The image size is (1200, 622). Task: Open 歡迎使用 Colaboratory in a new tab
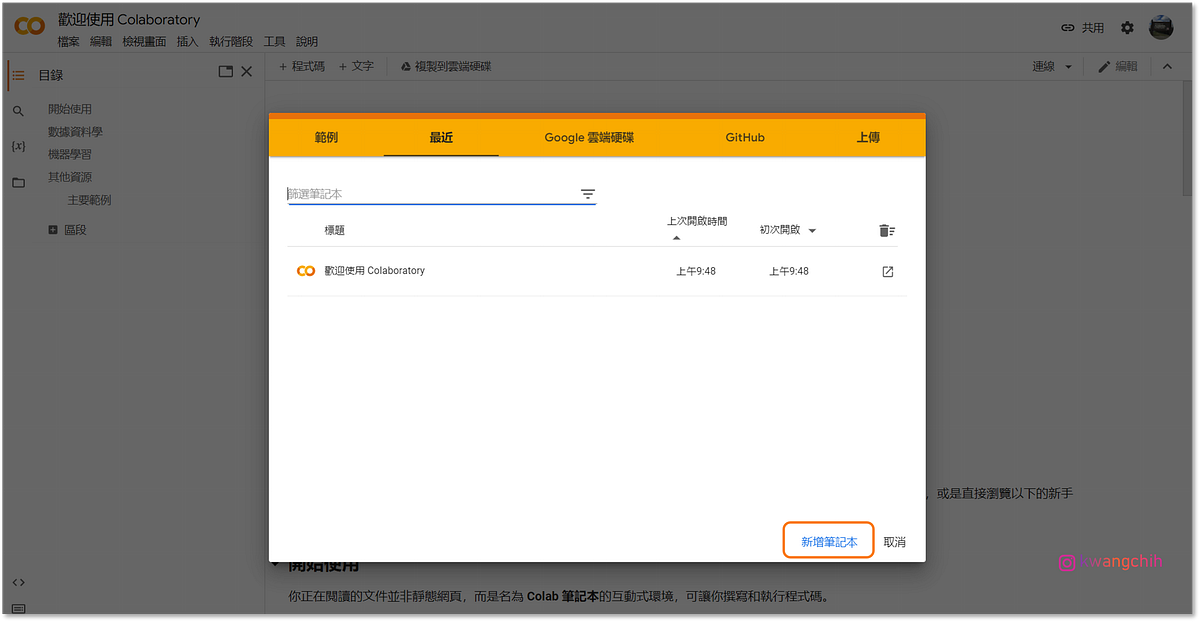point(887,270)
